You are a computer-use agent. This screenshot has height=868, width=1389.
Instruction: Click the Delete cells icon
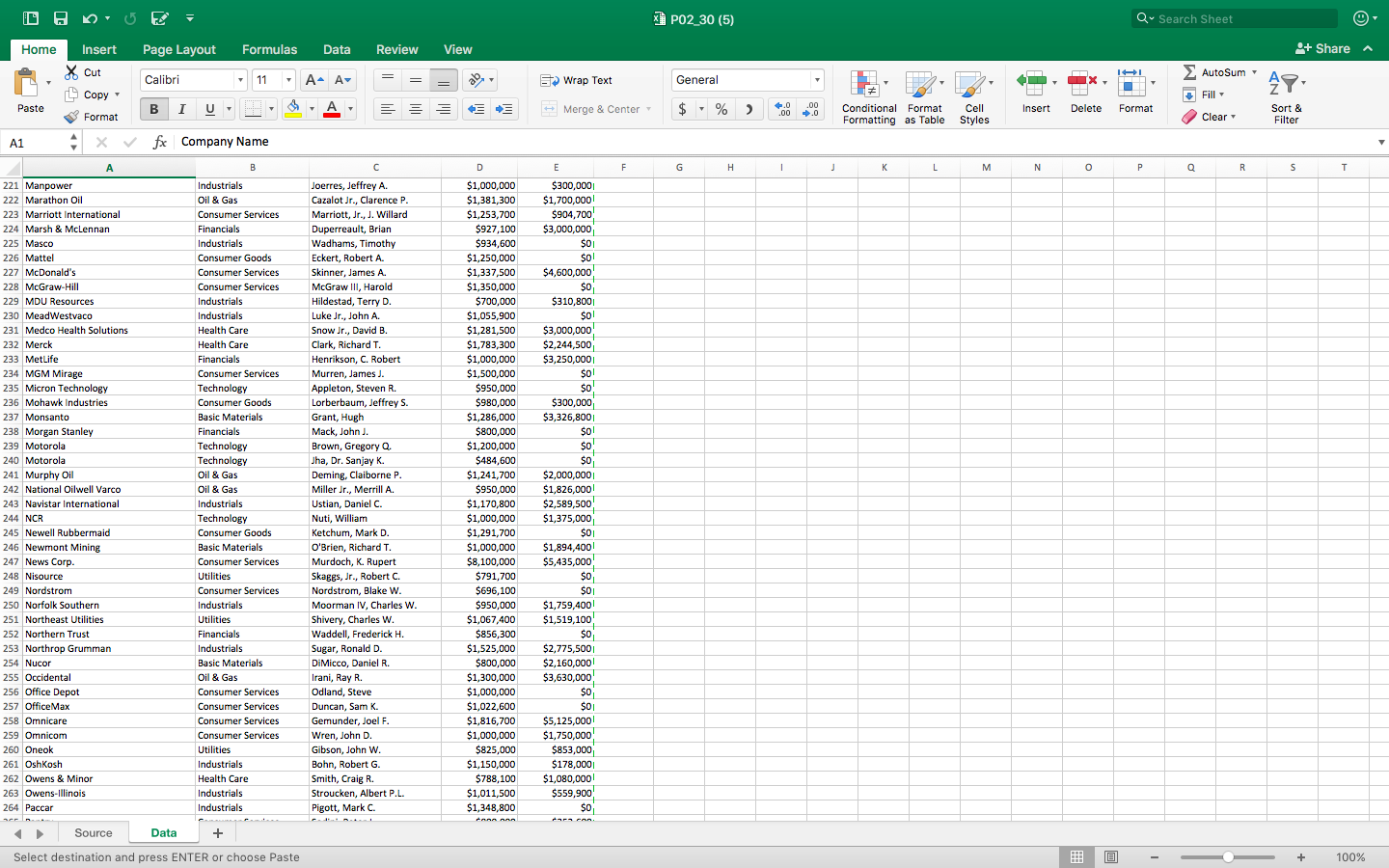pyautogui.click(x=1082, y=83)
